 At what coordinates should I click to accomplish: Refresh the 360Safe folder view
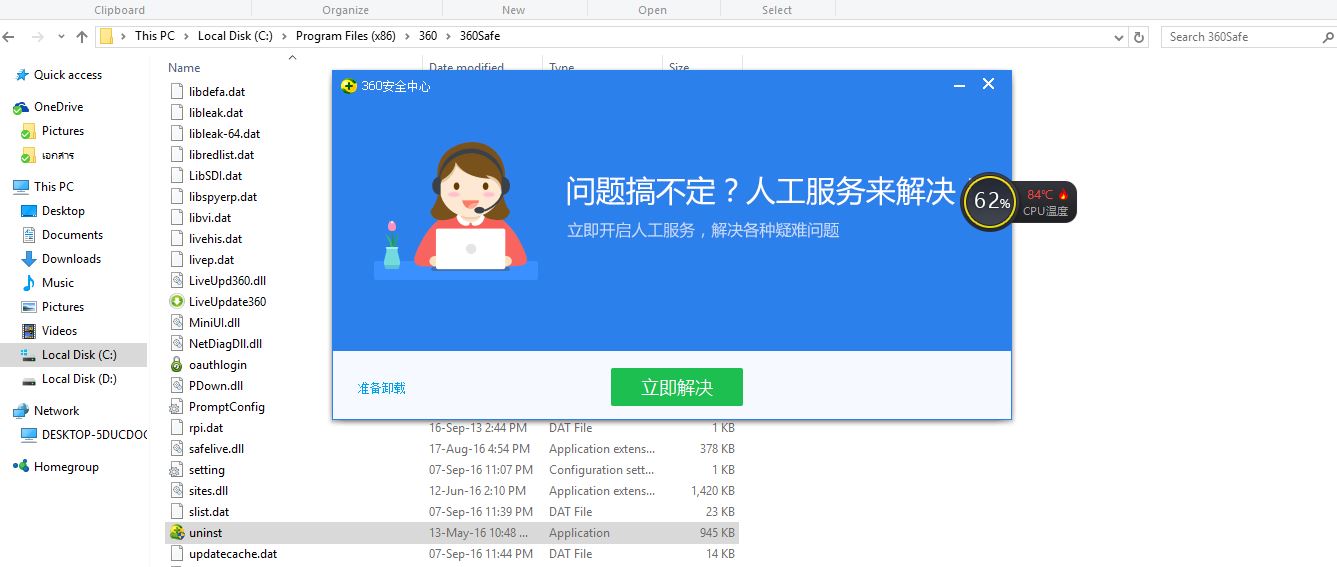tap(1139, 37)
